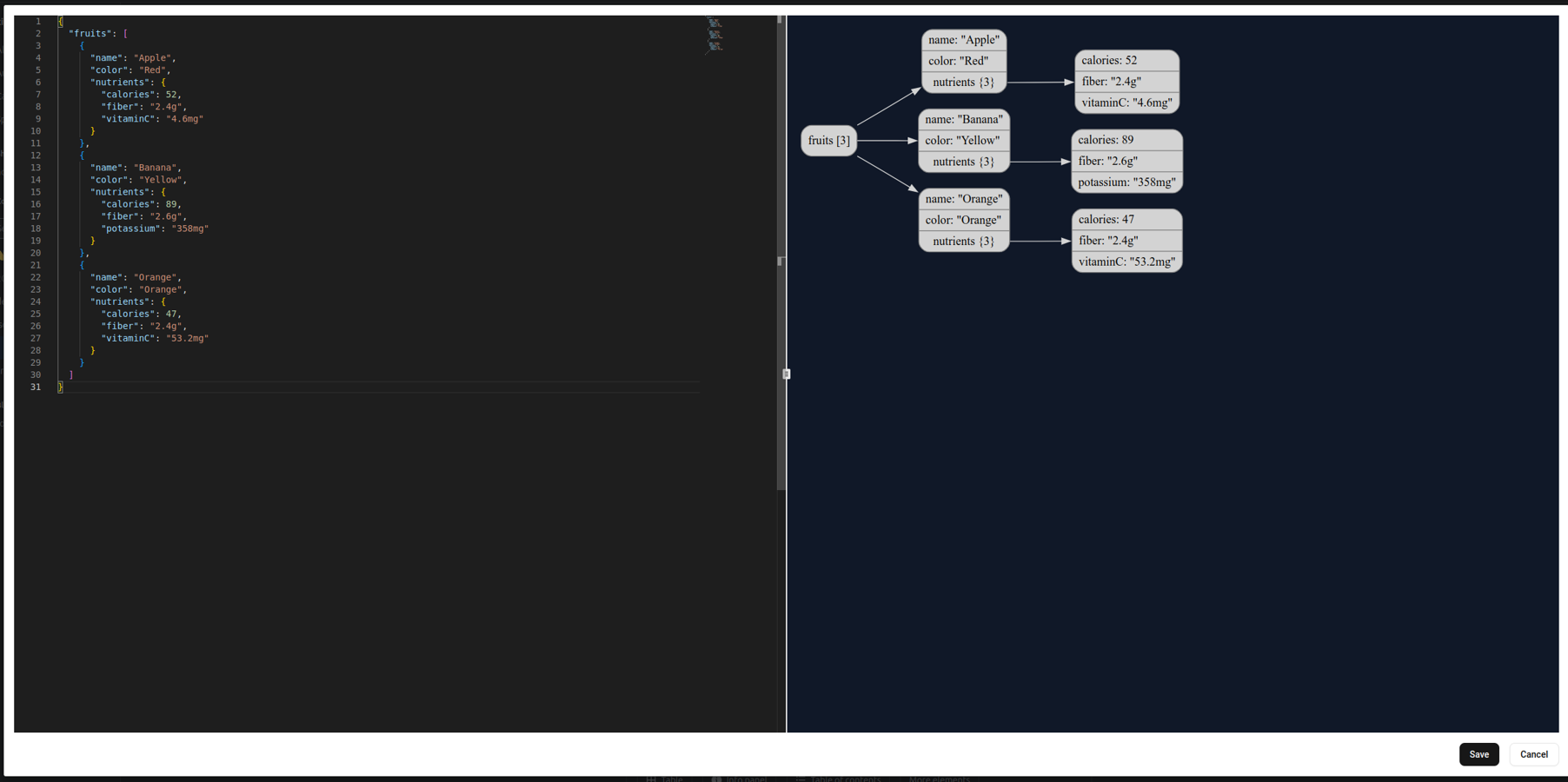
Task: Grab the split pane divider handle
Action: 787,374
